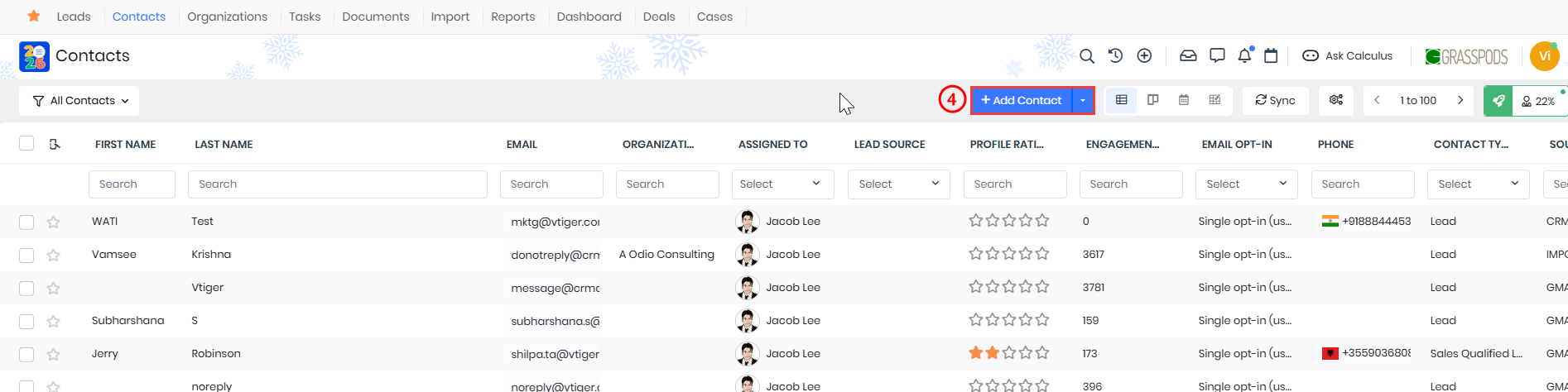Click the green rocket icon
Image resolution: width=1568 pixels, height=392 pixels.
(1498, 101)
